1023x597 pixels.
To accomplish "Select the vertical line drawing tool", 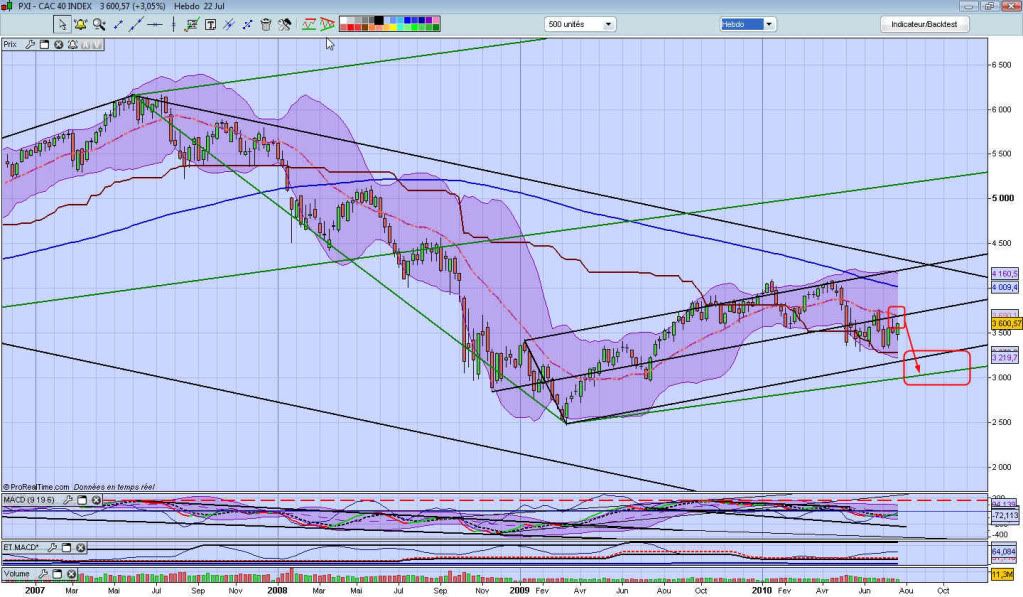I will pyautogui.click(x=172, y=24).
